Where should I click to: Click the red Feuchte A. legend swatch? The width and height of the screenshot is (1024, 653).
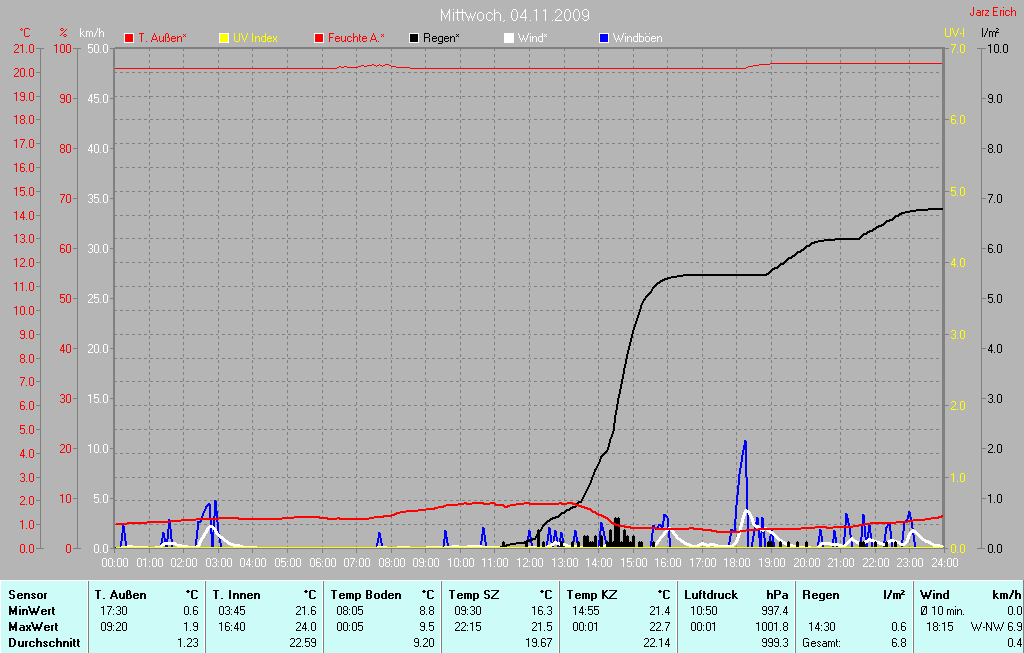[319, 38]
